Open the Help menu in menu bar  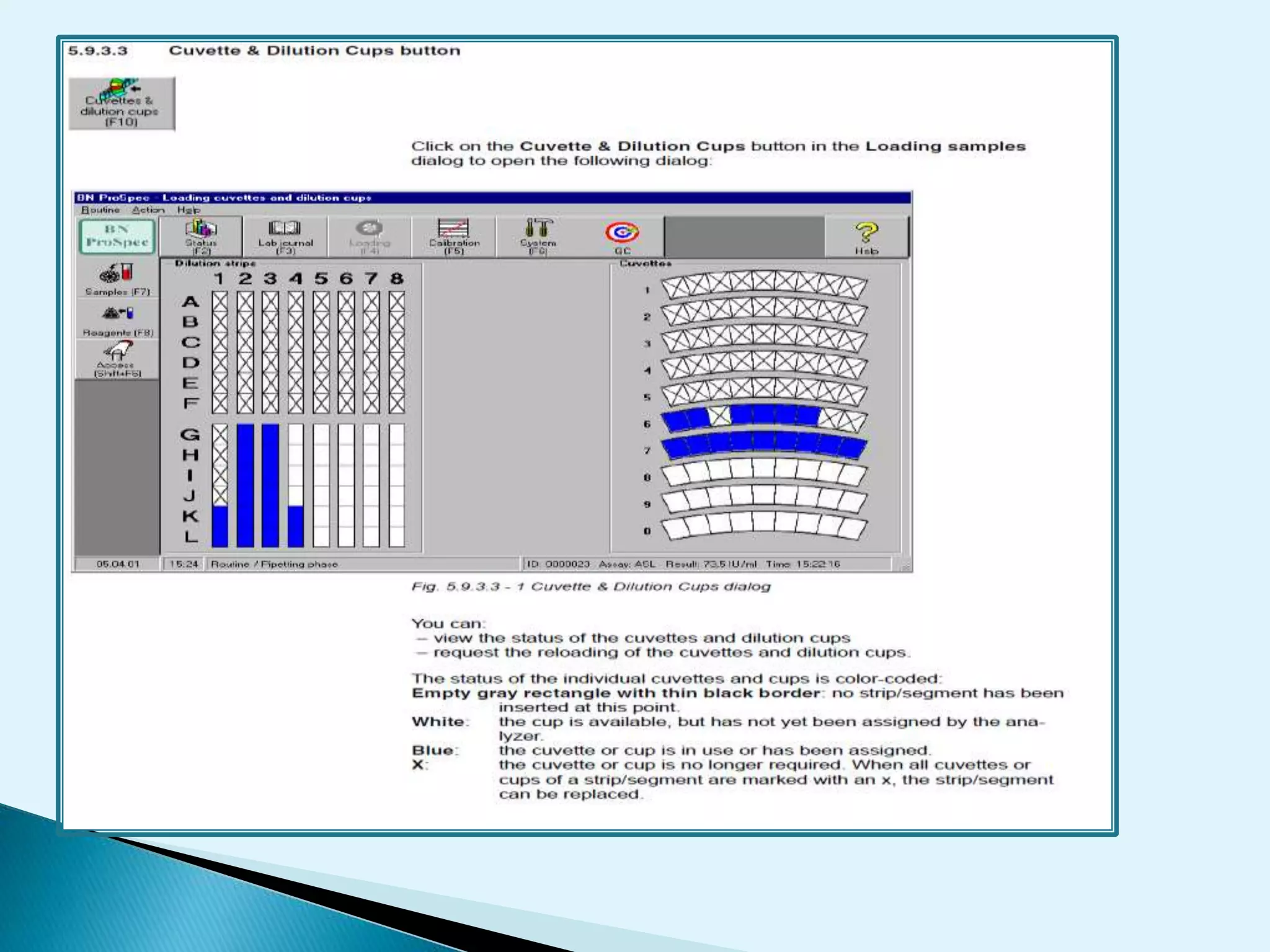[189, 210]
